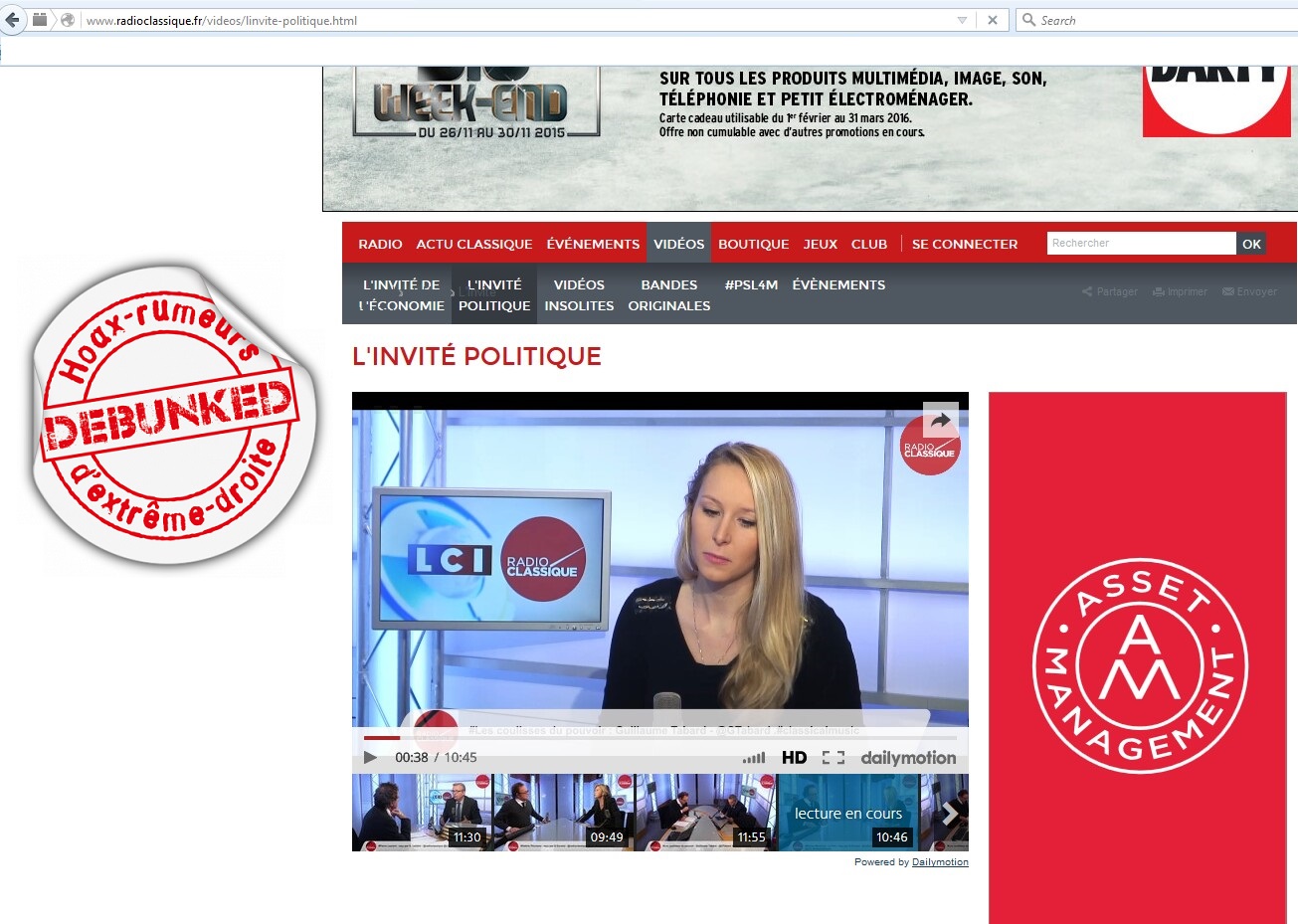Viewport: 1298px width, 924px height.
Task: Open the JEUX menu item
Action: pos(821,244)
